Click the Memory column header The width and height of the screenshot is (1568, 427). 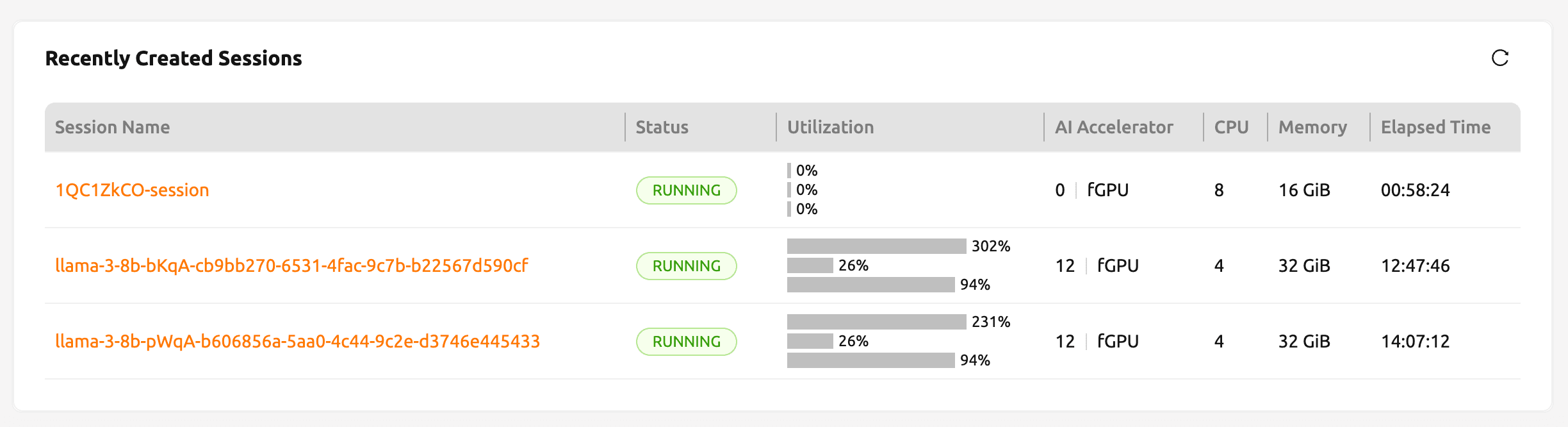(x=1312, y=128)
